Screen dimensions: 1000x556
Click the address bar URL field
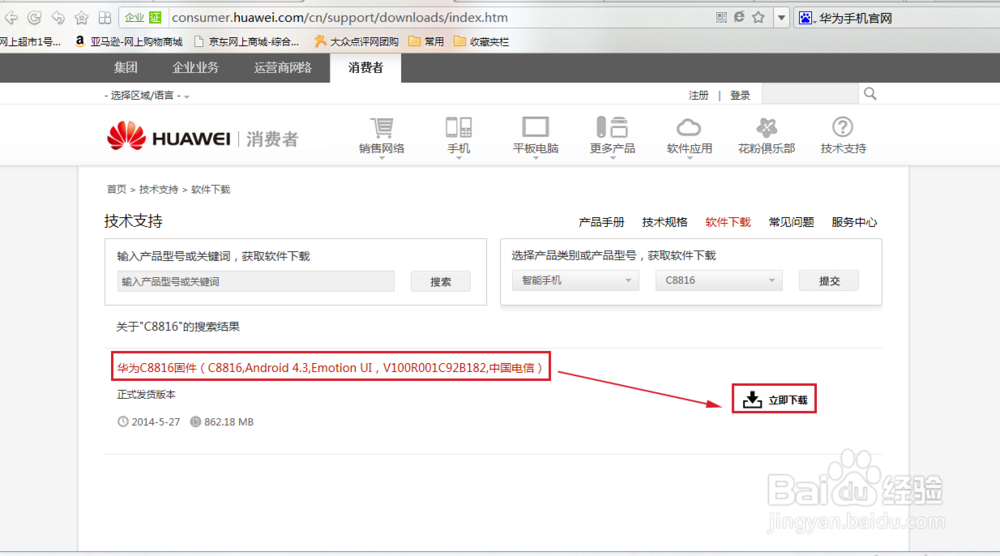440,17
